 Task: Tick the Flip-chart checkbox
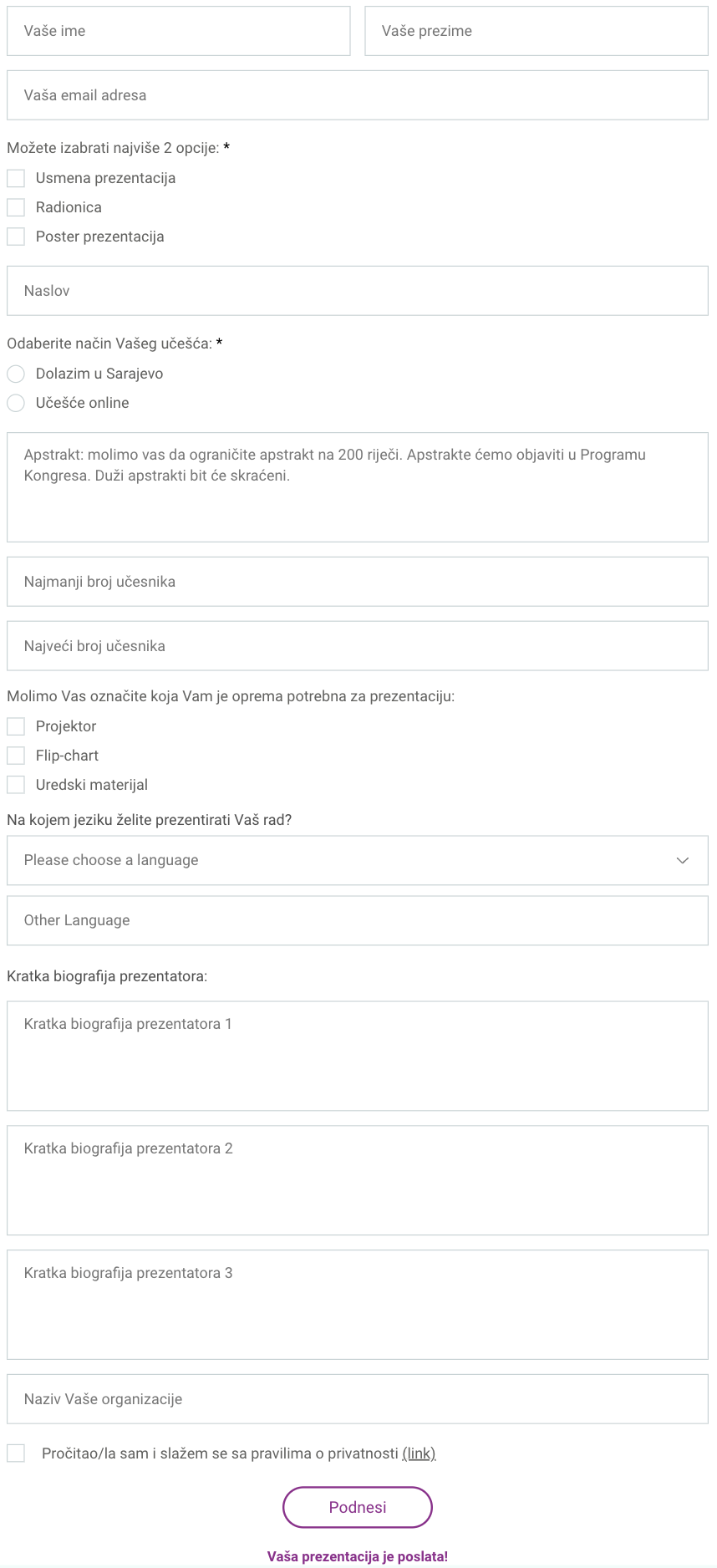pos(16,756)
